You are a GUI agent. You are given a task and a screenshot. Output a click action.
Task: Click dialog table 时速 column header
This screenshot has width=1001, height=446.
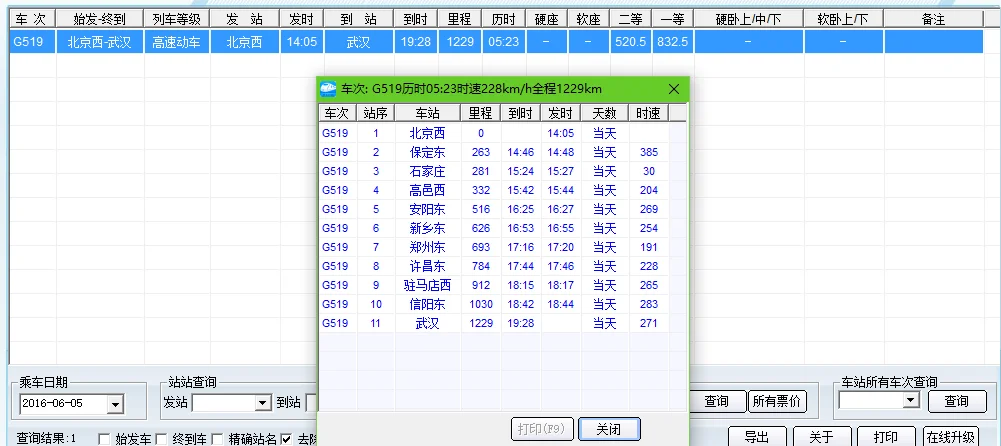[648, 113]
